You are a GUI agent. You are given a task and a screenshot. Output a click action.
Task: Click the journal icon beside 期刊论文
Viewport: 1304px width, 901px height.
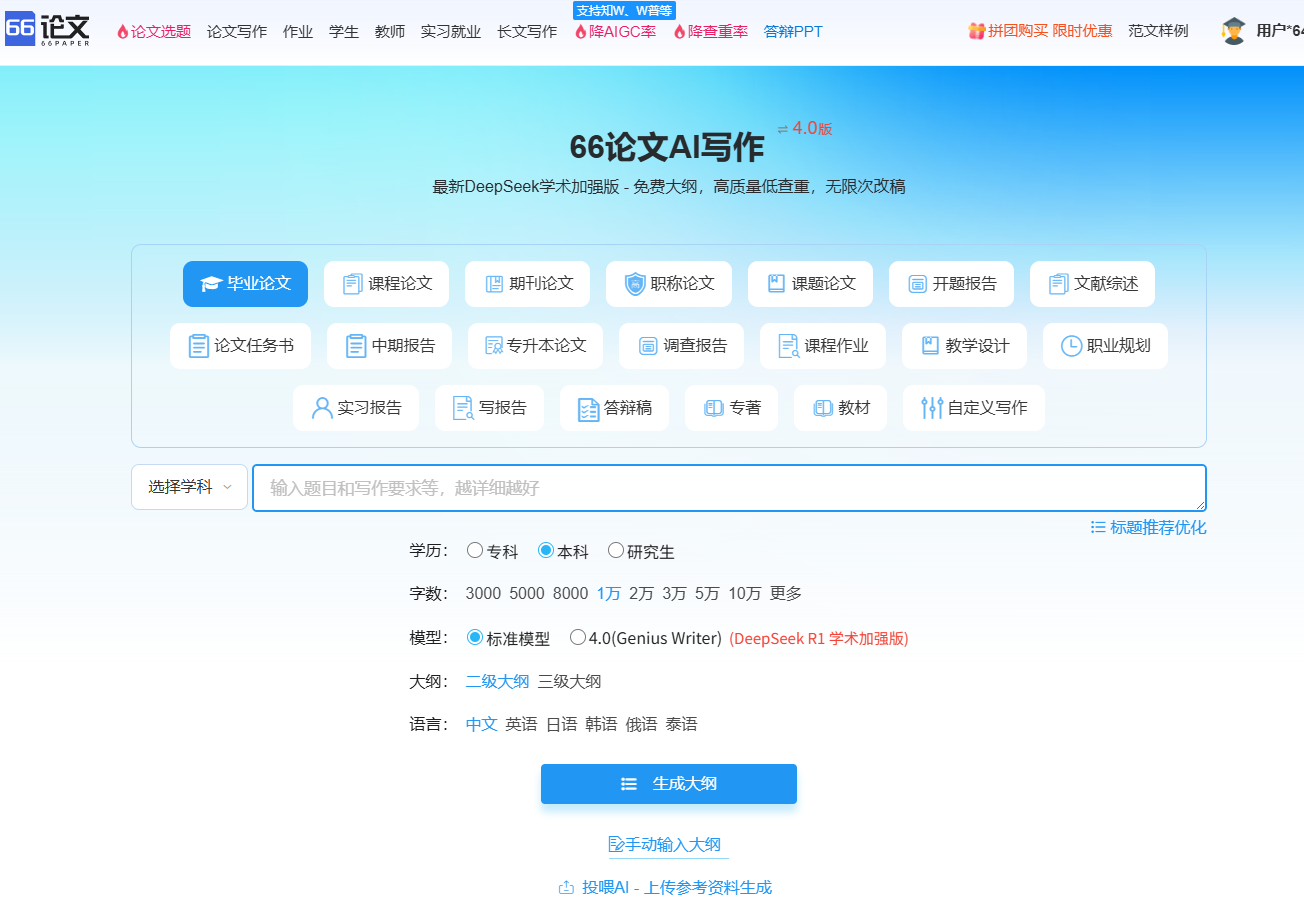pyautogui.click(x=494, y=284)
